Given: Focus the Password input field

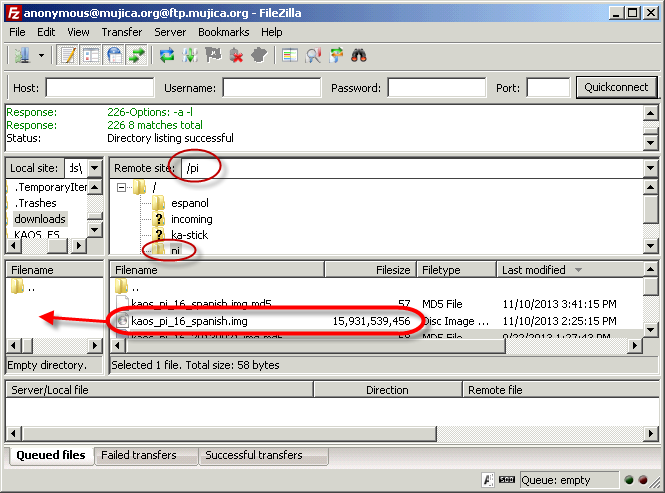Looking at the screenshot, I should (x=436, y=88).
